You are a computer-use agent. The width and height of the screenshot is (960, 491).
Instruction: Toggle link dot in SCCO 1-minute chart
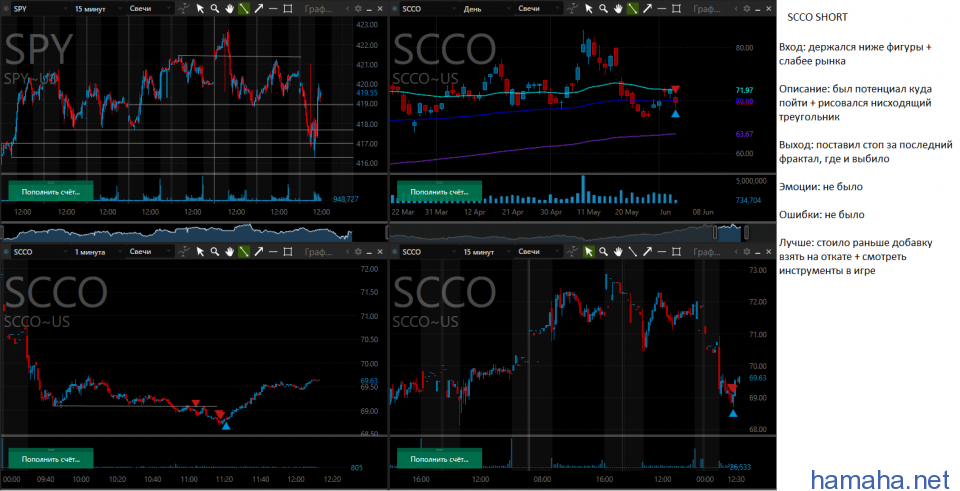coord(6,251)
